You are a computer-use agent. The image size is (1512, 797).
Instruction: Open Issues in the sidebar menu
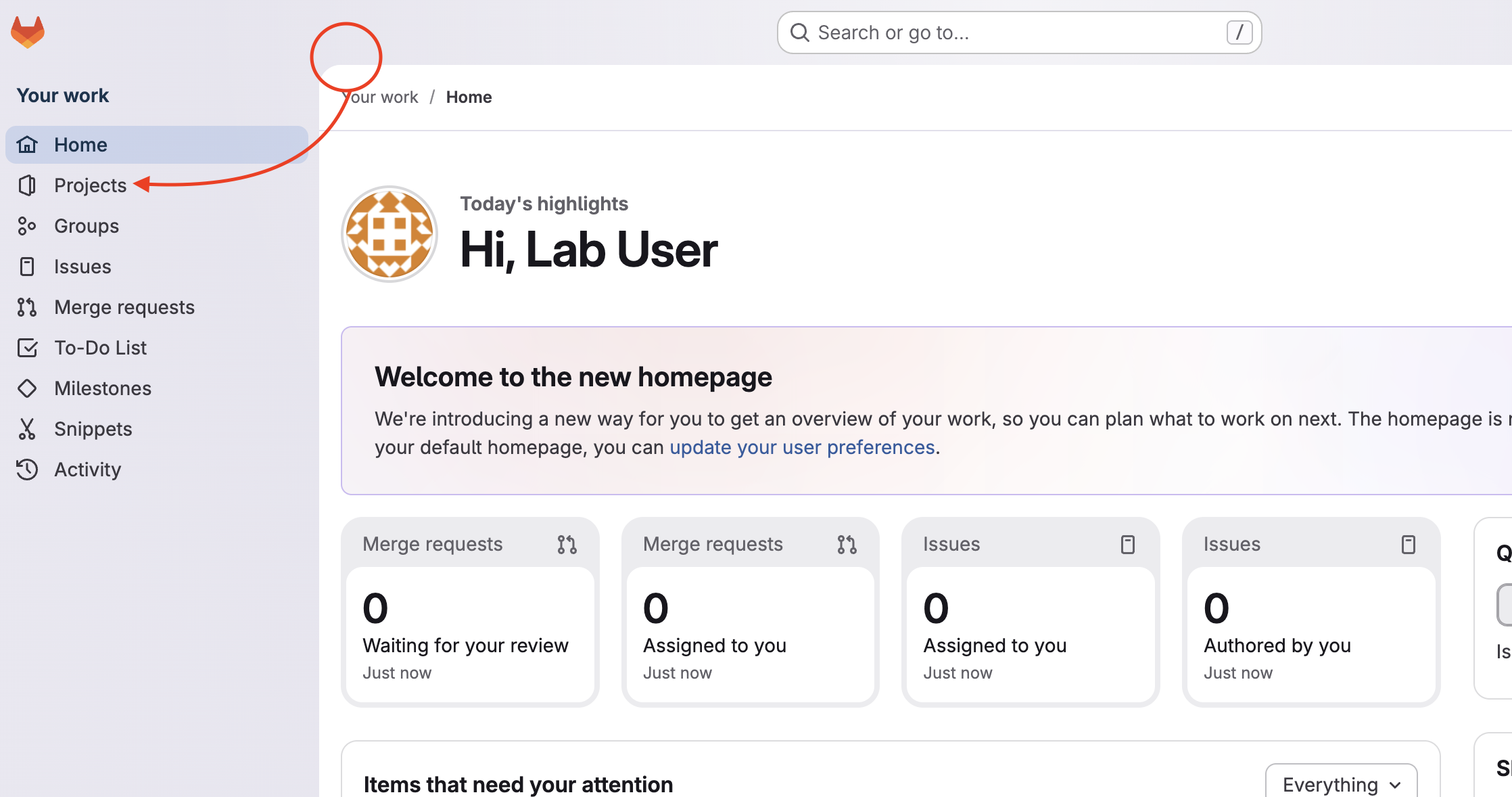point(157,267)
